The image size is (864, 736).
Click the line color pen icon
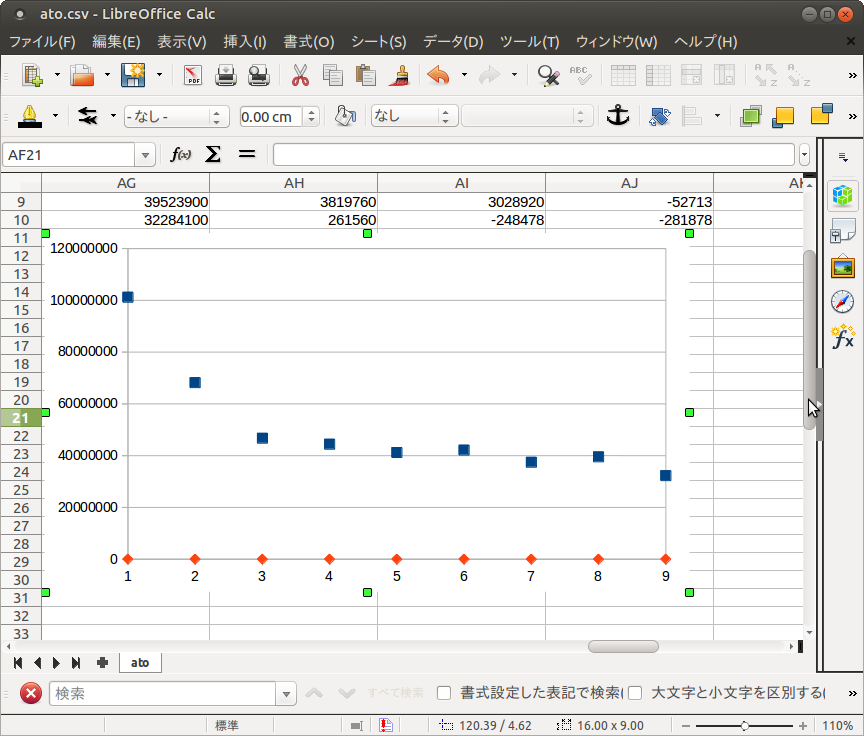(30, 116)
